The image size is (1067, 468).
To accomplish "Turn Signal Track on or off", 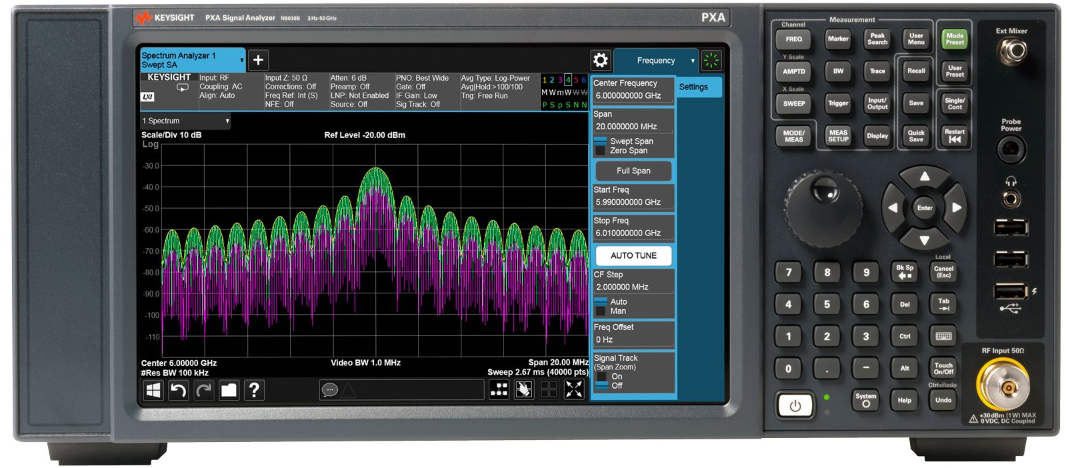I will (601, 381).
